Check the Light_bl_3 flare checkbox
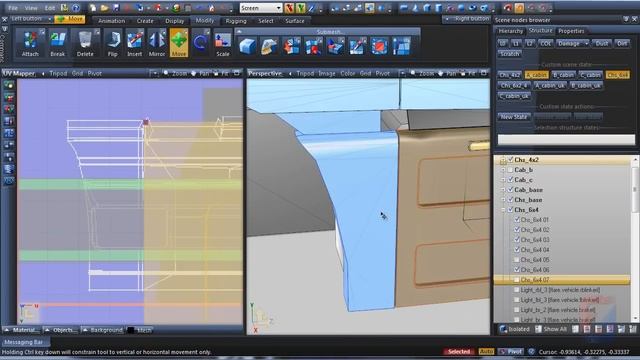 (517, 300)
